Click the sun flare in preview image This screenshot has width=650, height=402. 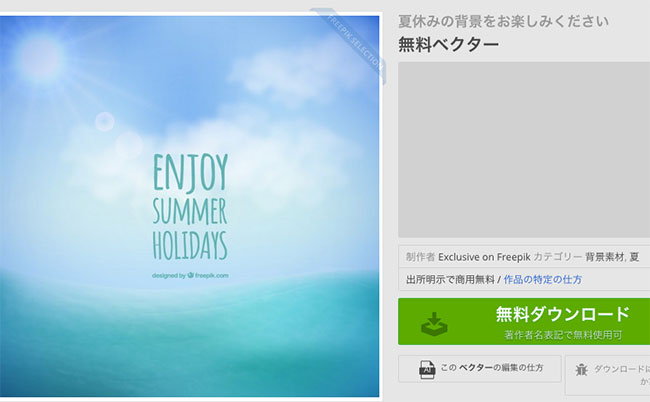coord(40,57)
